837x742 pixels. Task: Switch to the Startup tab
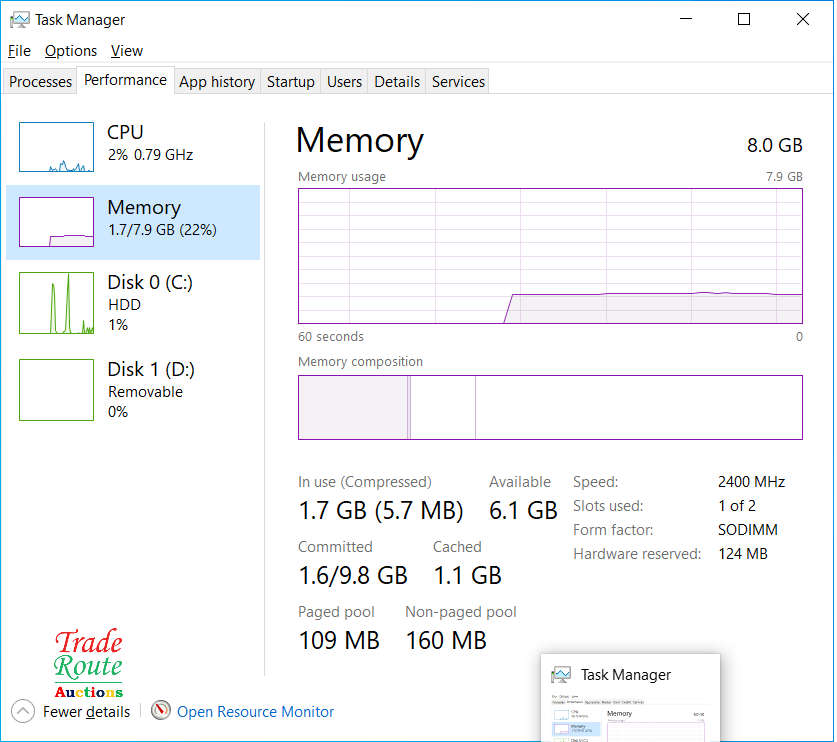point(291,82)
